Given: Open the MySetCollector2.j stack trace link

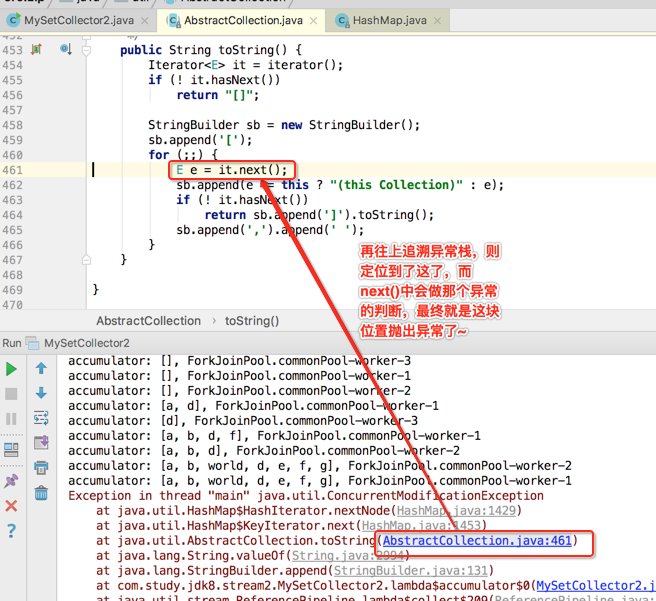Looking at the screenshot, I should pos(596,586).
